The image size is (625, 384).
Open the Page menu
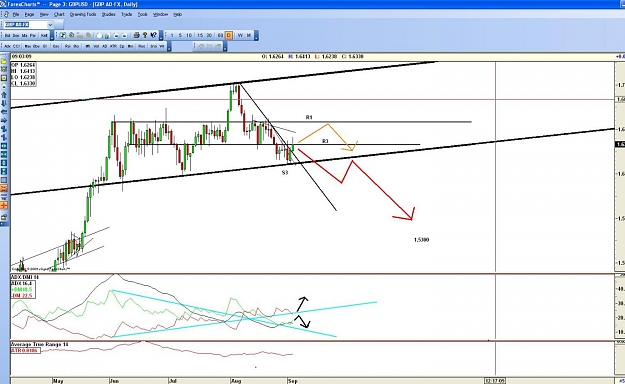point(29,14)
